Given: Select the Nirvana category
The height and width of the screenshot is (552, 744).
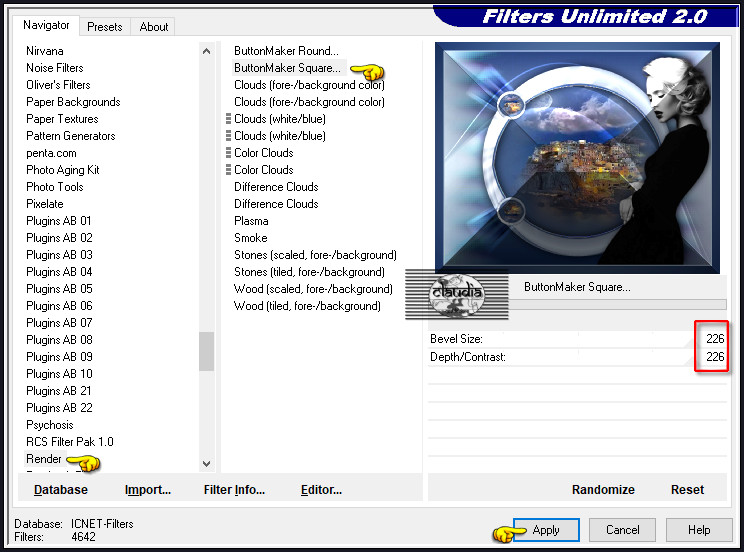Looking at the screenshot, I should (x=45, y=51).
